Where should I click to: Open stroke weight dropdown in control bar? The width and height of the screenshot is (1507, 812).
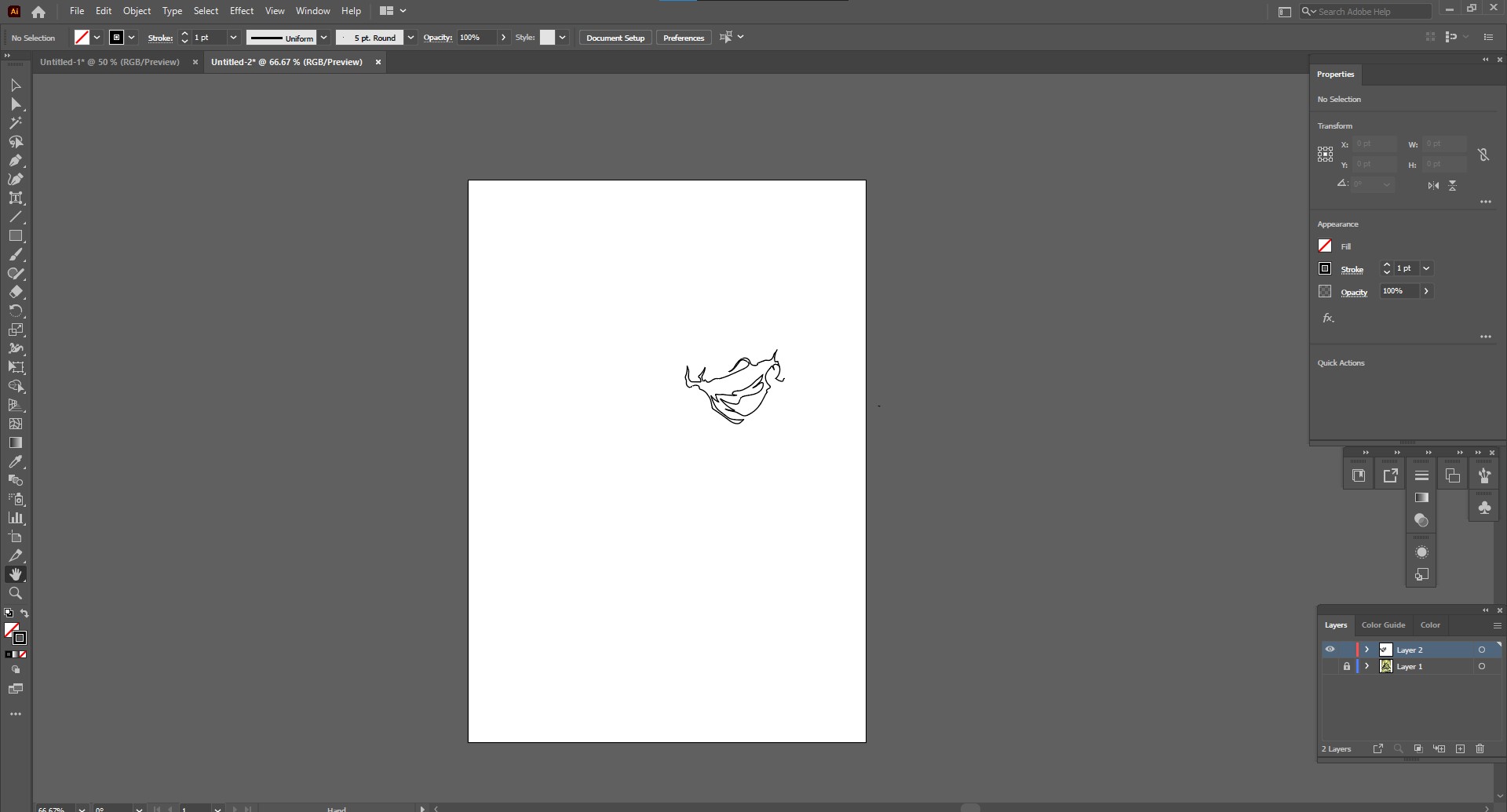click(233, 38)
